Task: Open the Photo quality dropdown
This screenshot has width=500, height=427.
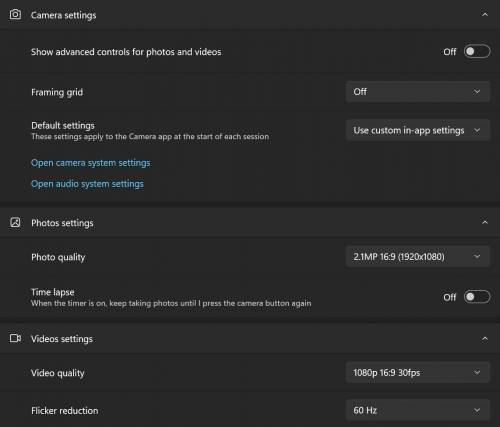Action: 418,257
